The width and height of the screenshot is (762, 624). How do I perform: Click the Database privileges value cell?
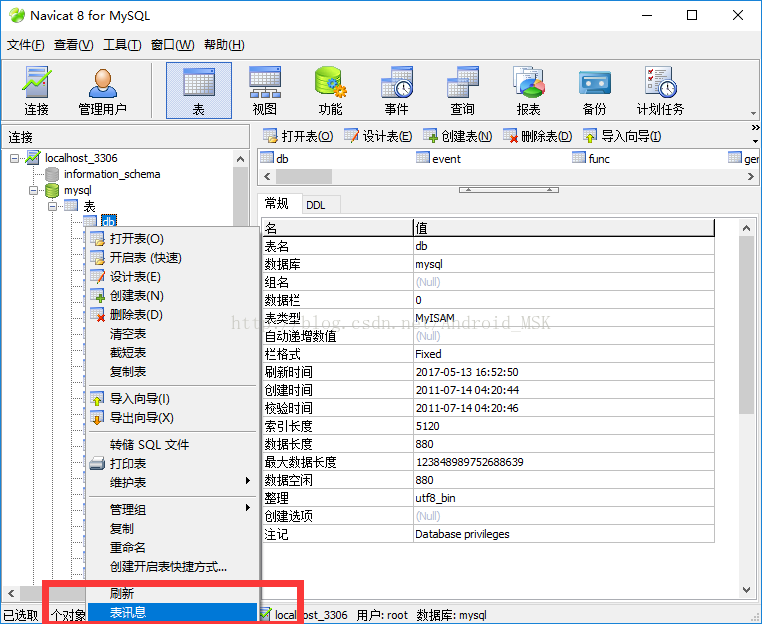[564, 534]
